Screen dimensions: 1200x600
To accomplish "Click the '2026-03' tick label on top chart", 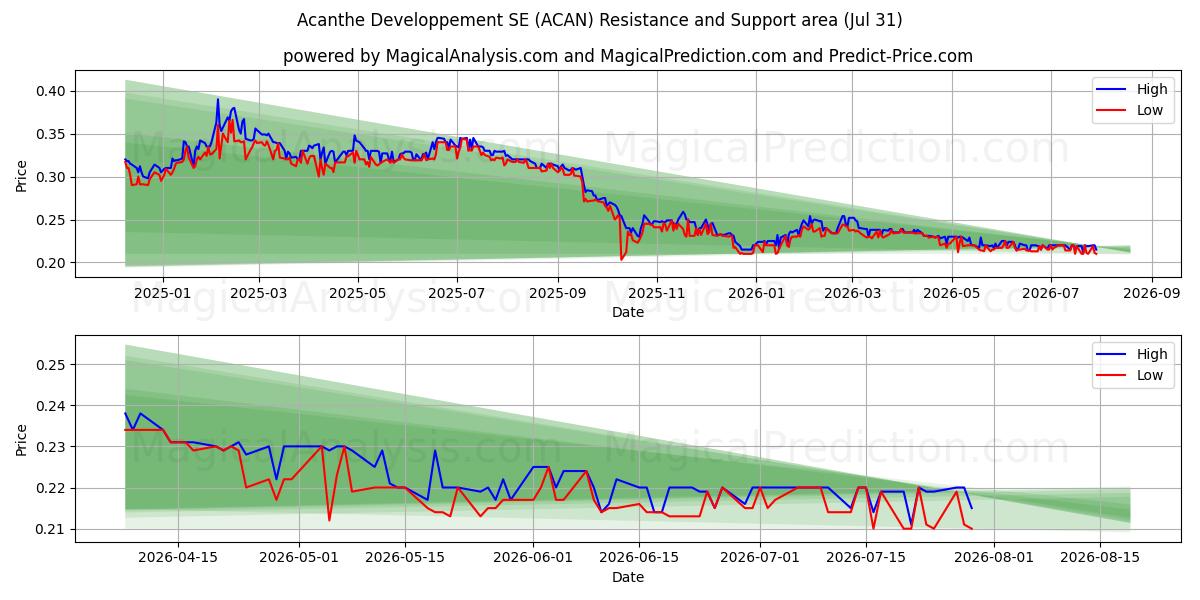I will pyautogui.click(x=852, y=294).
